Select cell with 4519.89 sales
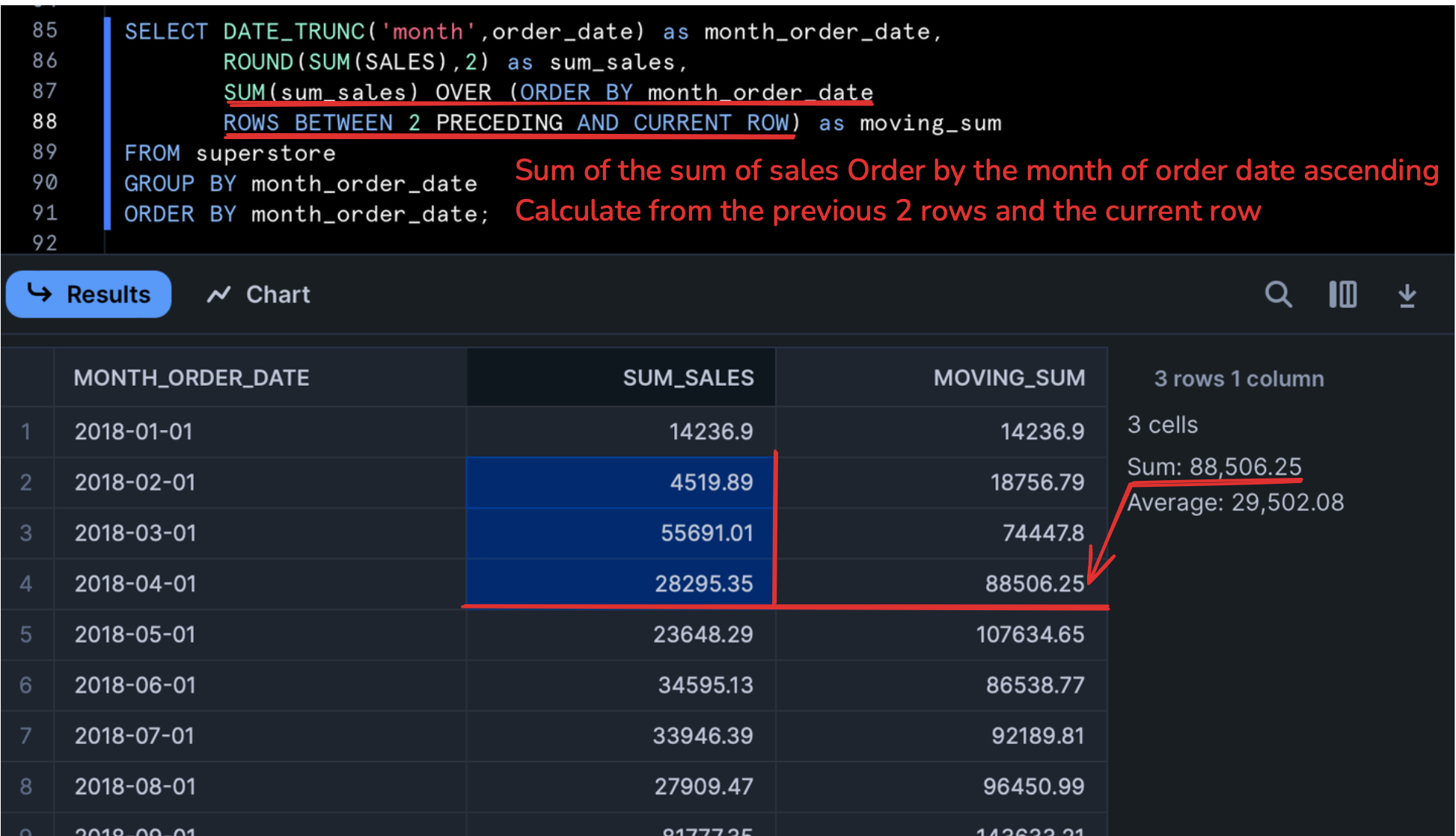1456x836 pixels. (x=711, y=482)
